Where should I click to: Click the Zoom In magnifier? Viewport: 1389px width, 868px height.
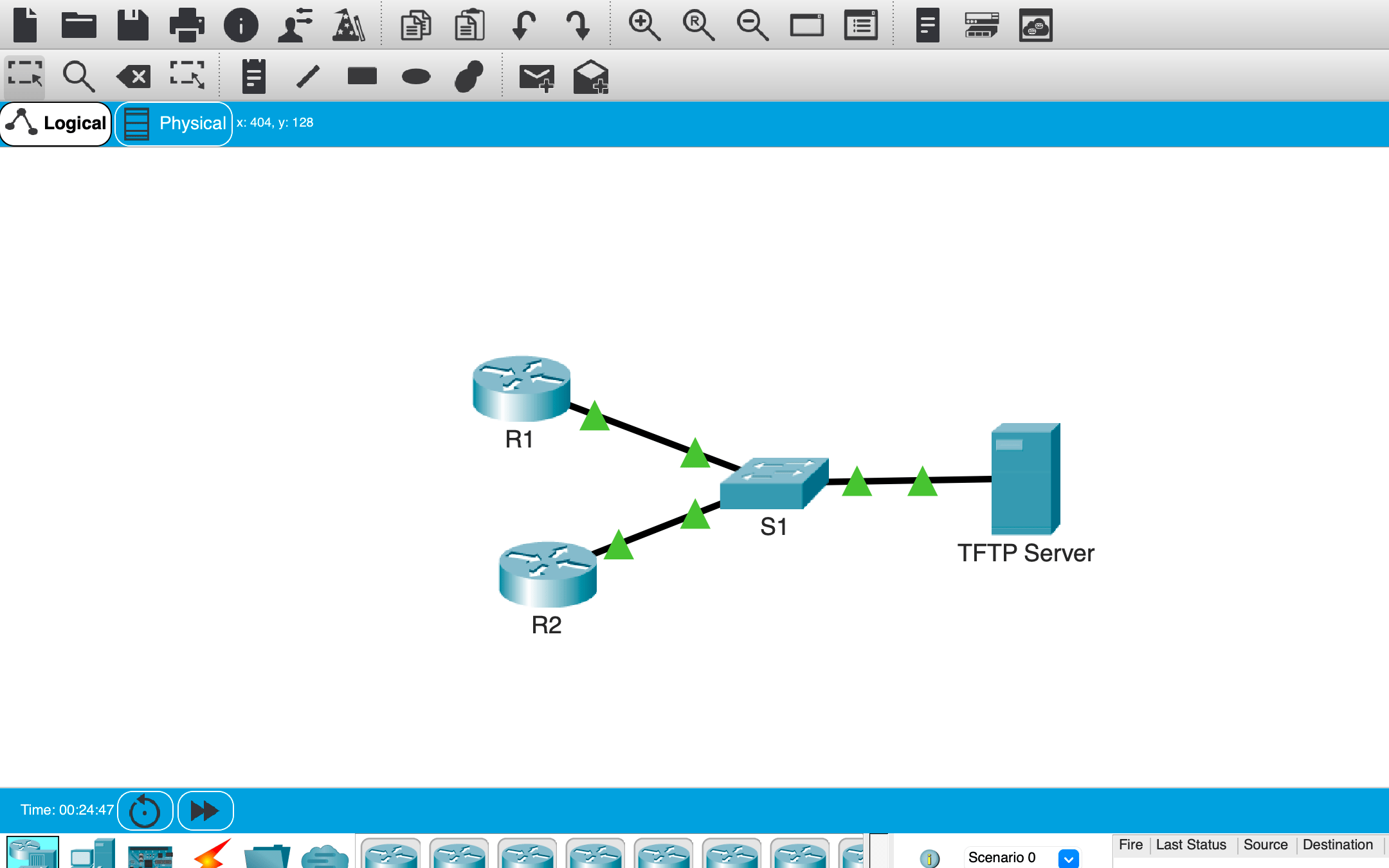click(644, 26)
